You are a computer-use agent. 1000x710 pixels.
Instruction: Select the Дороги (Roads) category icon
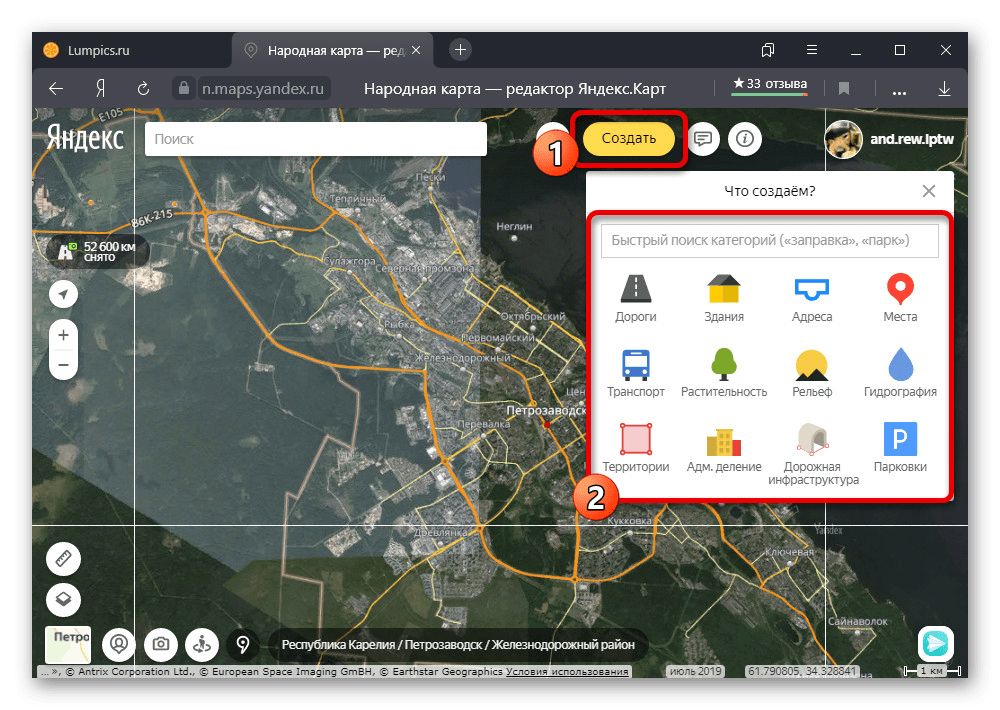coord(636,290)
